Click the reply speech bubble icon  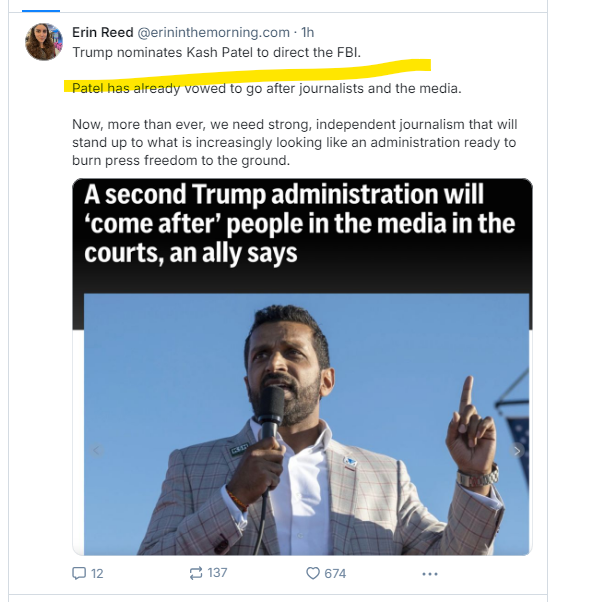point(79,573)
